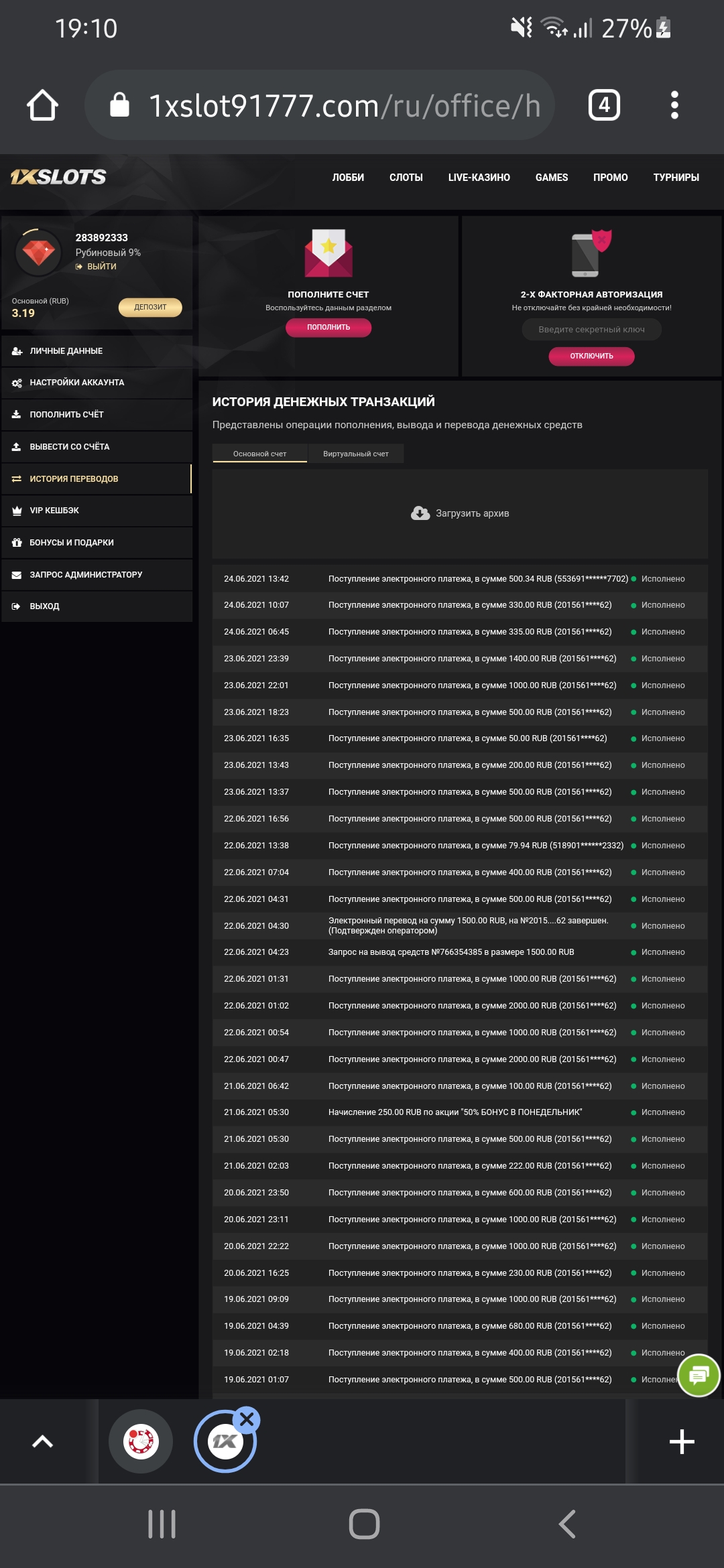Click ВЫХОД in the sidebar
The width and height of the screenshot is (724, 1568).
pos(97,606)
